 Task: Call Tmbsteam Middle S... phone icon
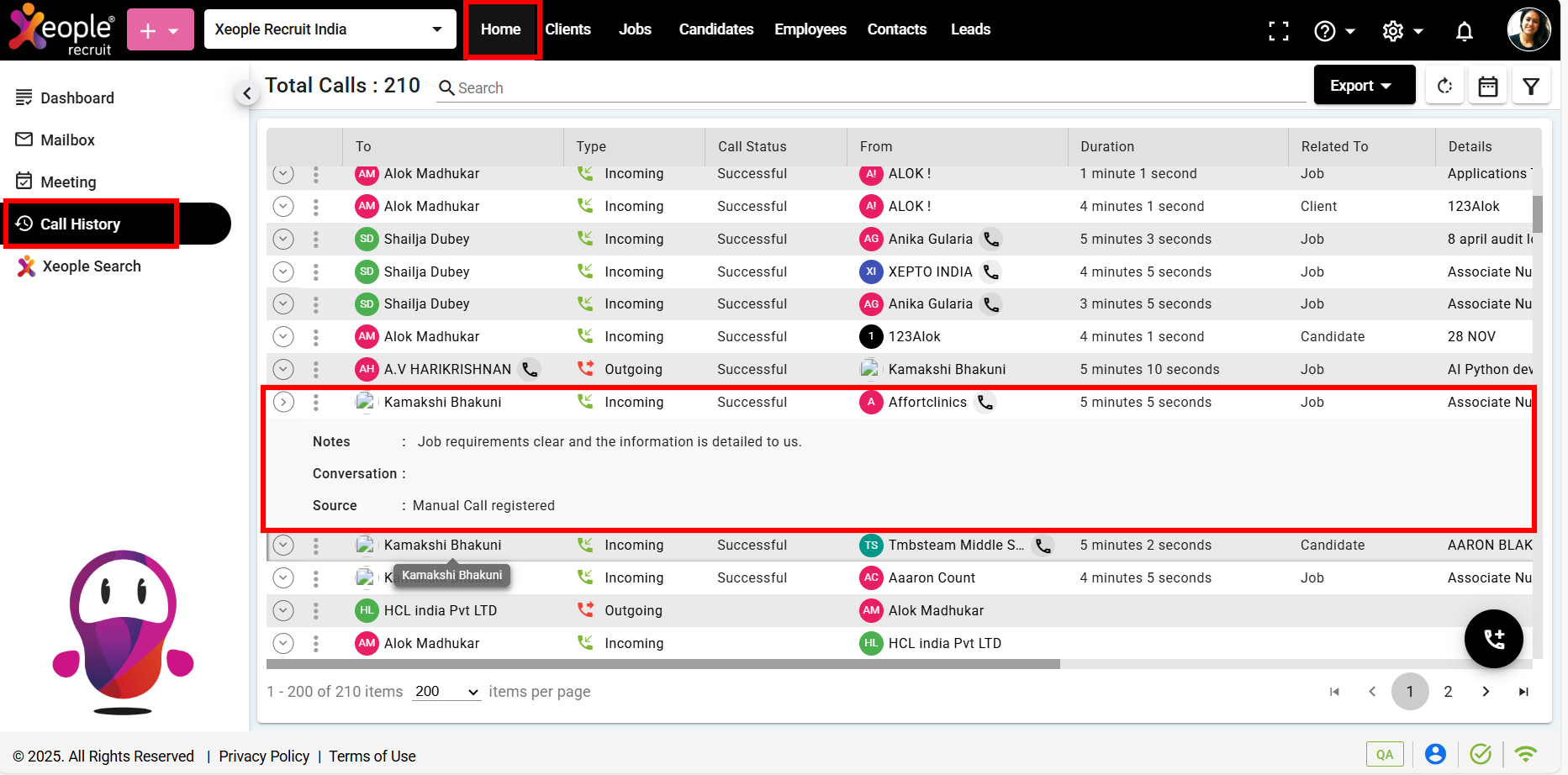tap(1043, 546)
